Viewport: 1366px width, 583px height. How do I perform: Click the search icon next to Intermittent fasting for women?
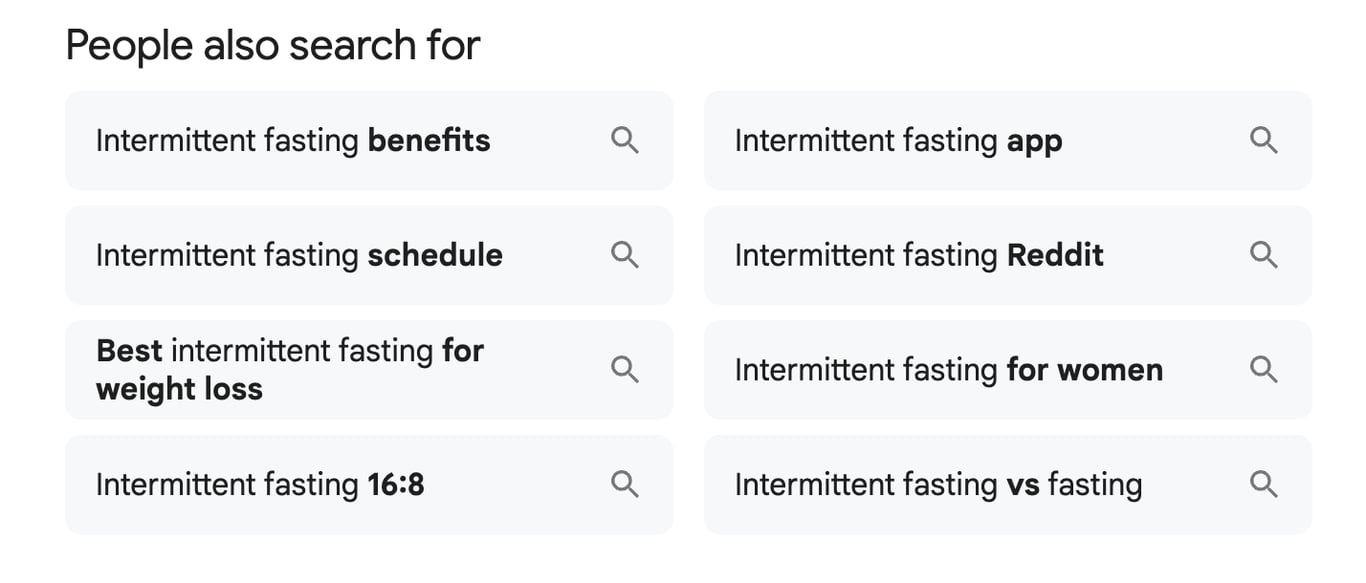1263,369
